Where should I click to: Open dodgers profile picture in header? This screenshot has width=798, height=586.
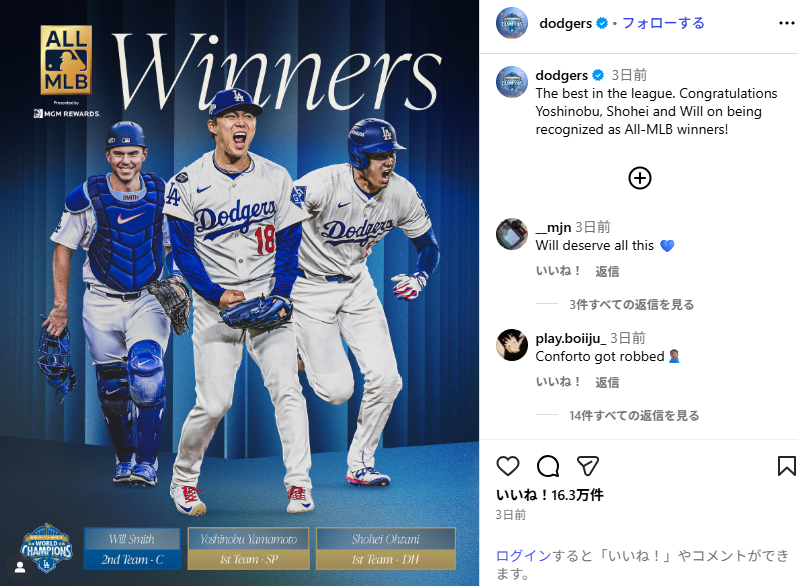coord(511,23)
